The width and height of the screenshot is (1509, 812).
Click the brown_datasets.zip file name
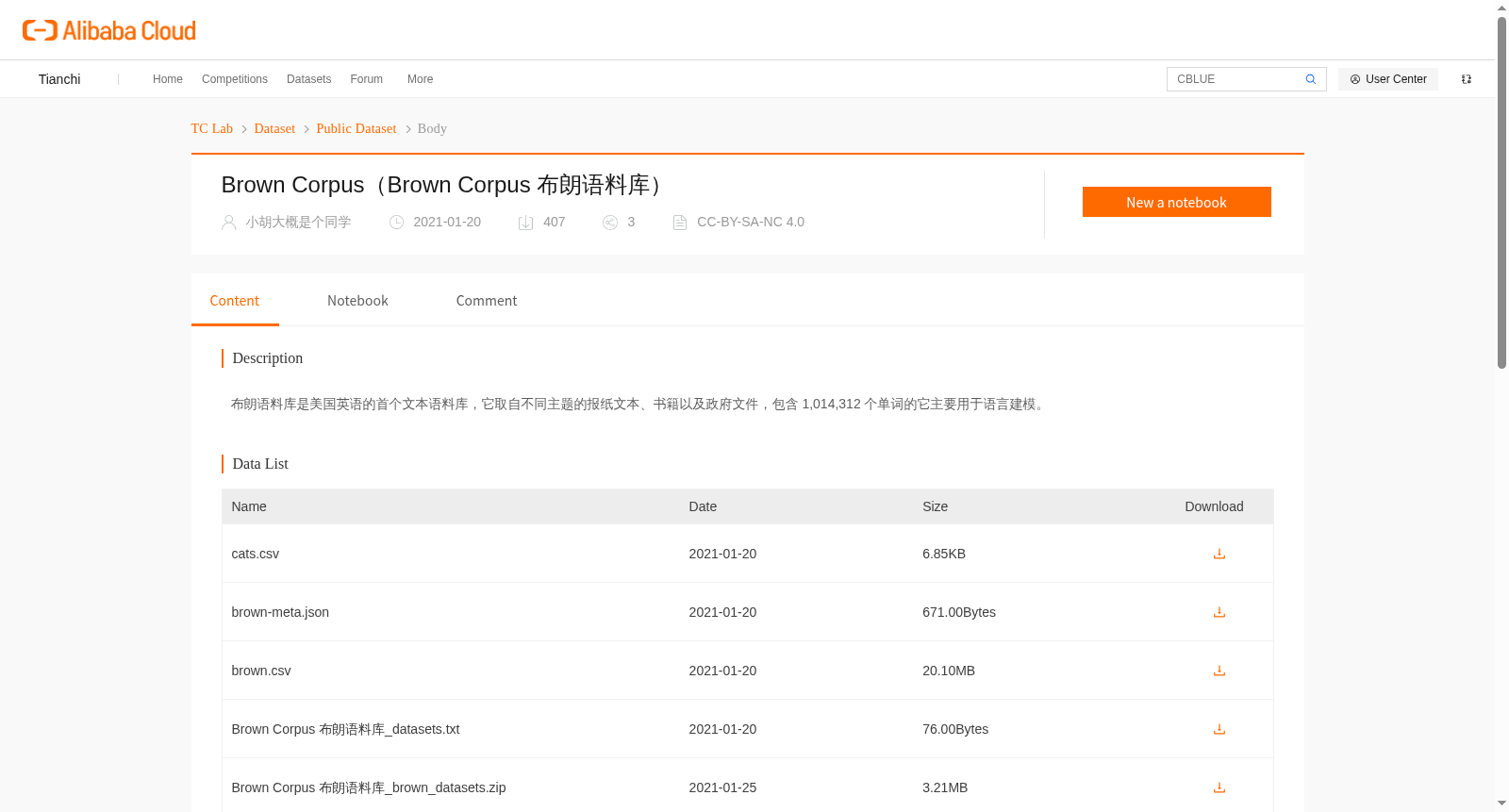(x=369, y=787)
